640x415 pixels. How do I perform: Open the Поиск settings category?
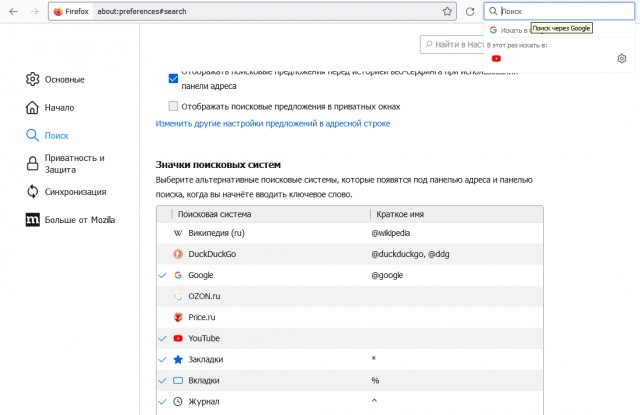coord(56,135)
